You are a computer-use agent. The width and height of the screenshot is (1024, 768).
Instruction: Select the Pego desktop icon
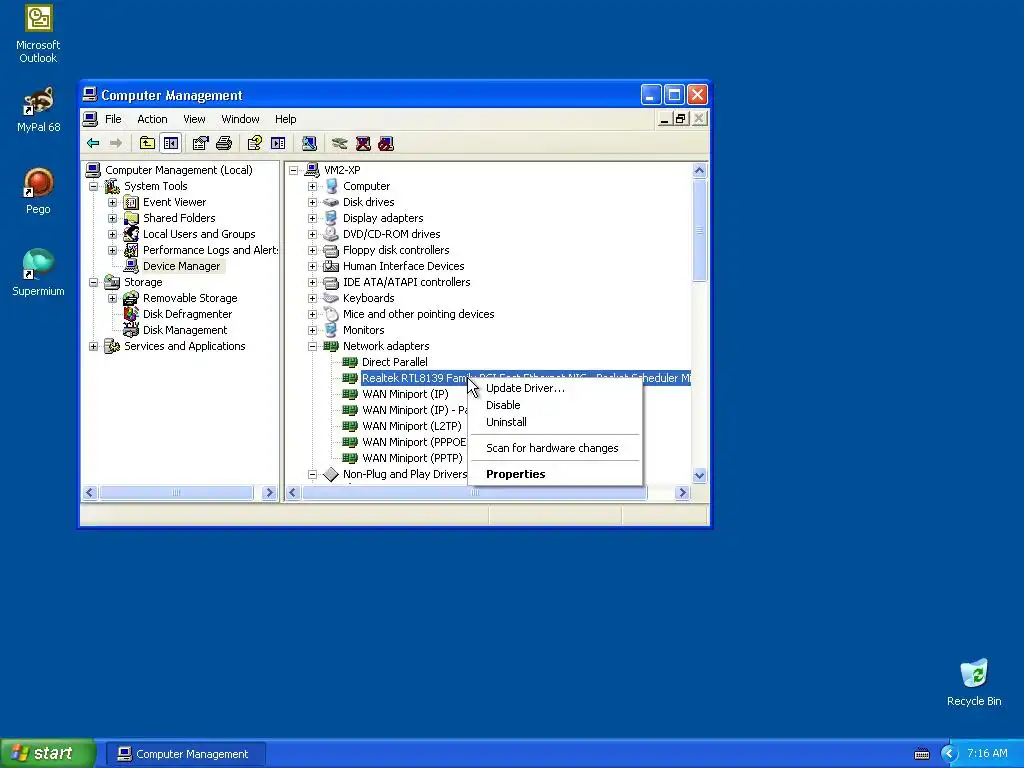pos(38,191)
